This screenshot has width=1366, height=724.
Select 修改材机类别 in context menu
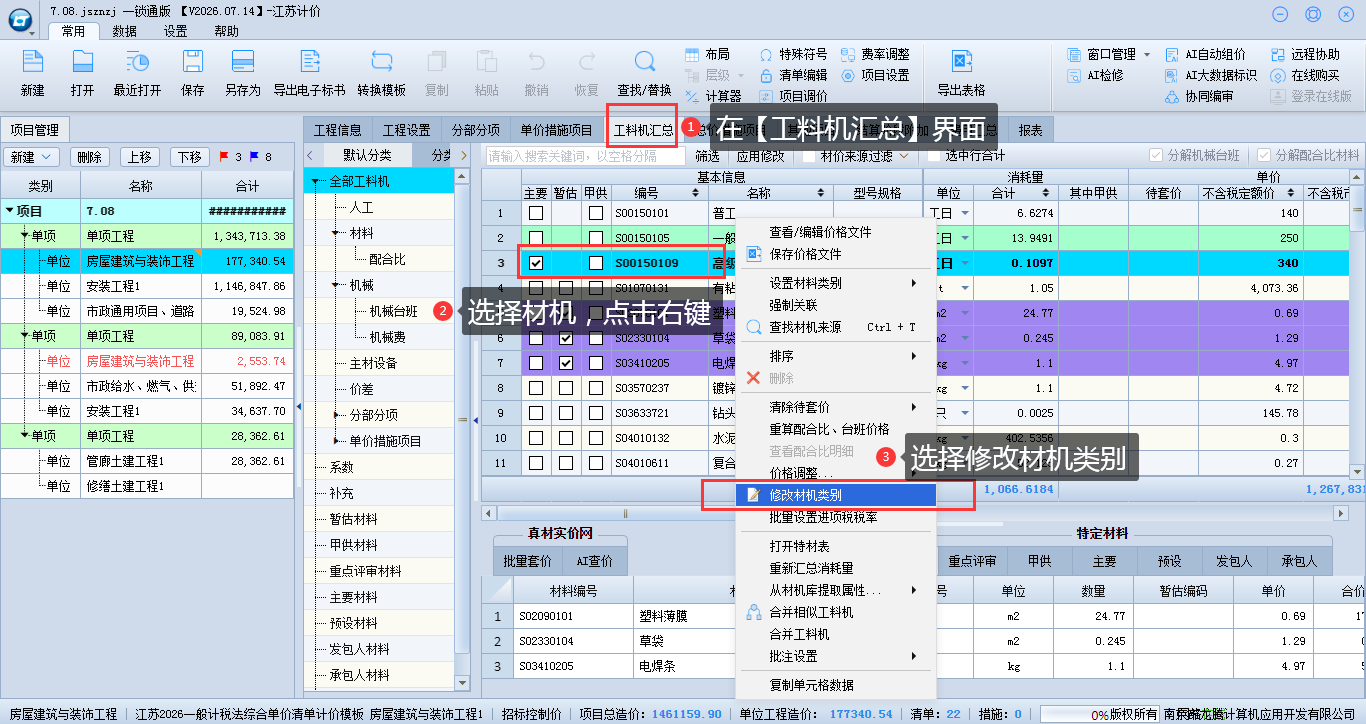(836, 495)
